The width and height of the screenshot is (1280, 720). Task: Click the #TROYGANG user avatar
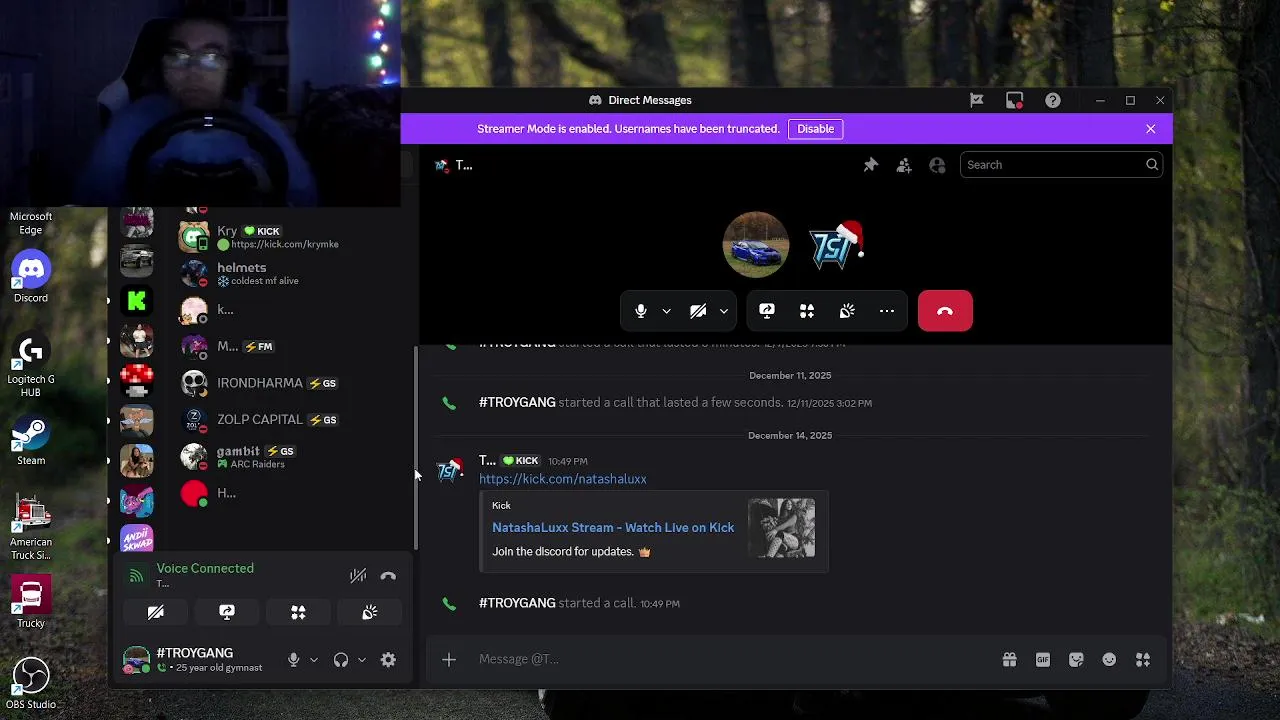point(136,660)
